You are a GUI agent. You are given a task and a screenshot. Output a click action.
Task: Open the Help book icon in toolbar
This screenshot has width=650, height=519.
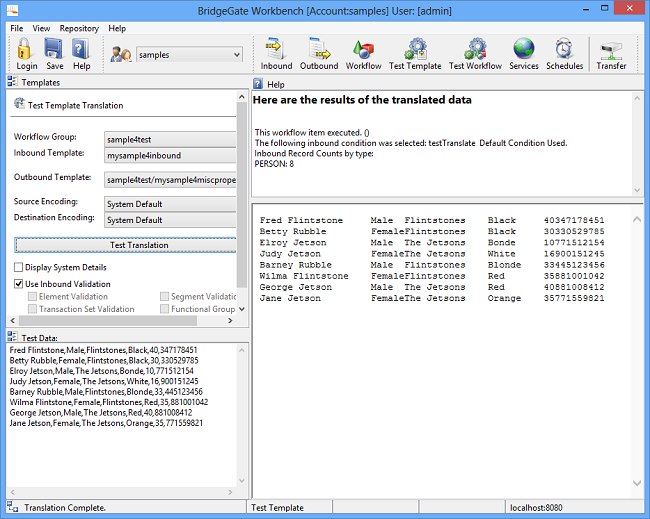[81, 49]
